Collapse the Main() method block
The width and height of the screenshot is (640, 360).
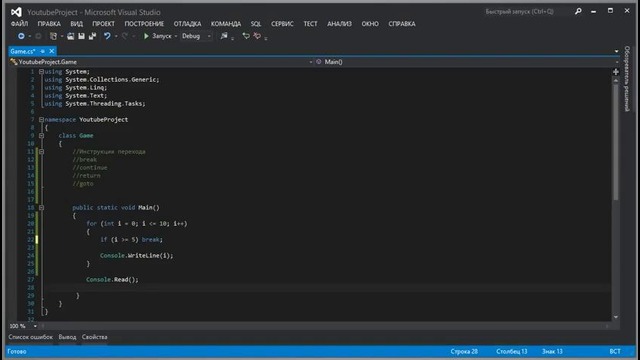[41, 208]
